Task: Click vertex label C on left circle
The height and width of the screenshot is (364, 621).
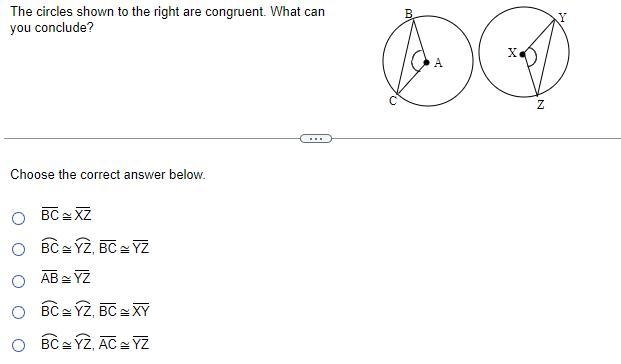Action: (x=393, y=101)
